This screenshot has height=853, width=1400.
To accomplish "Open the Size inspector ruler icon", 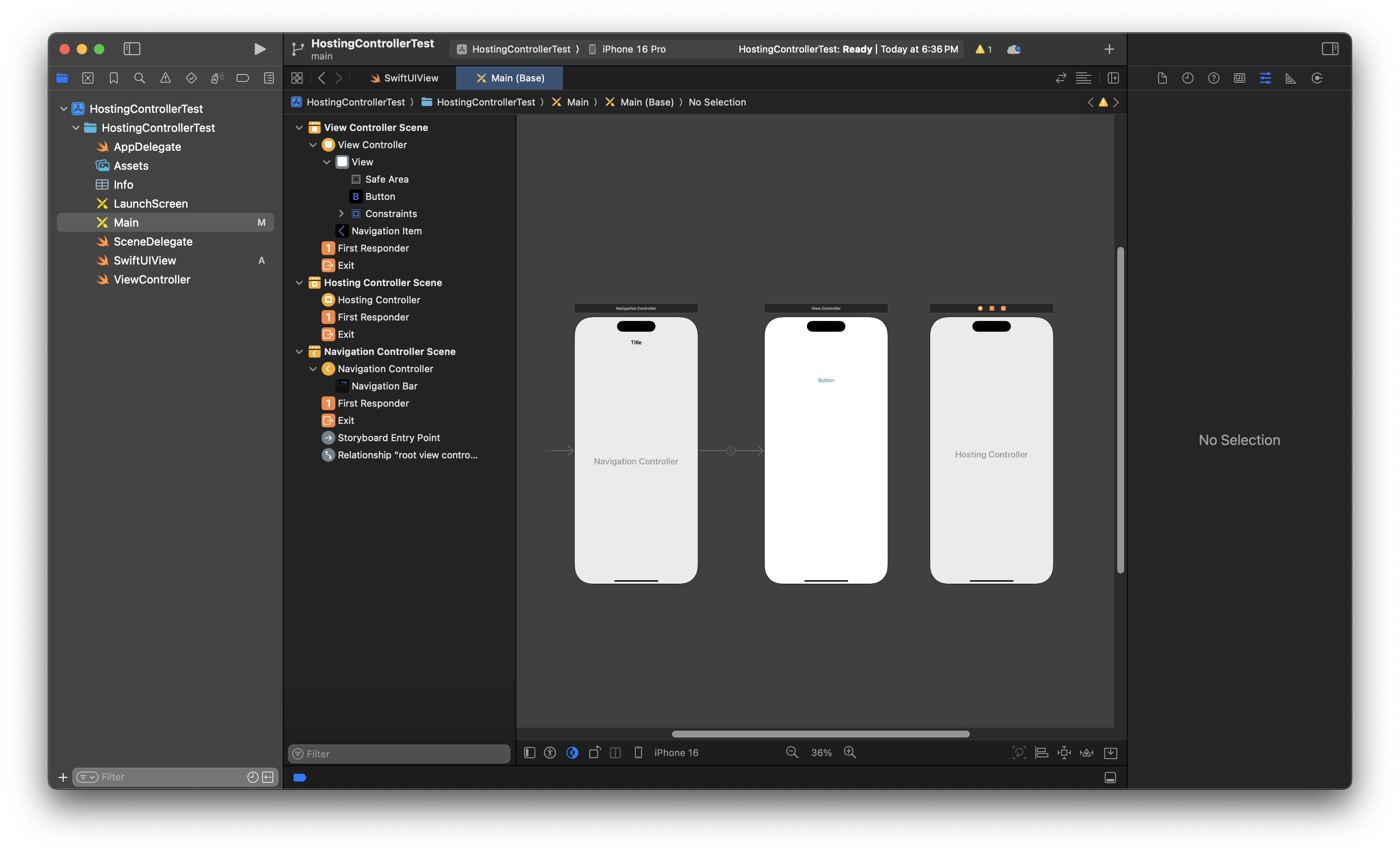I will (x=1291, y=78).
